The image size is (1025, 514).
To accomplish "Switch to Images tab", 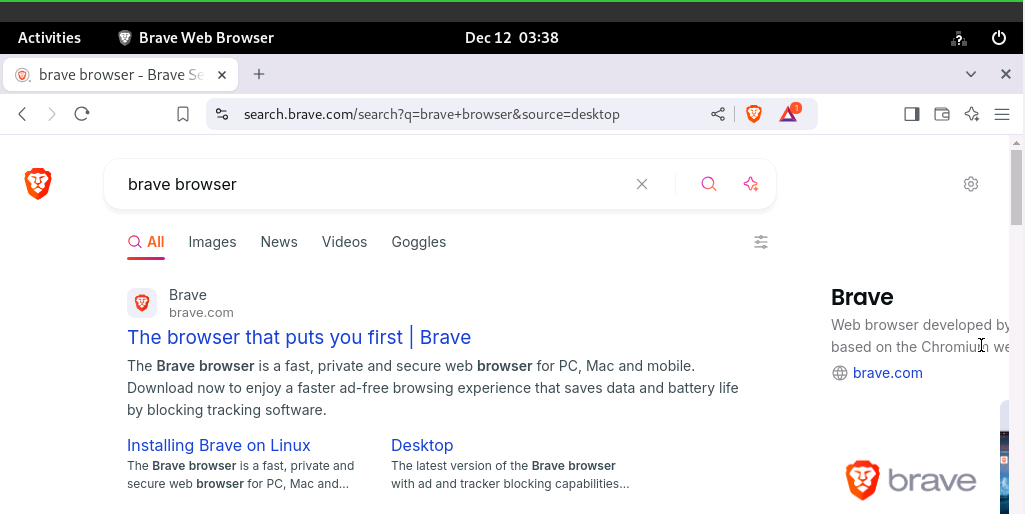I will pyautogui.click(x=212, y=242).
